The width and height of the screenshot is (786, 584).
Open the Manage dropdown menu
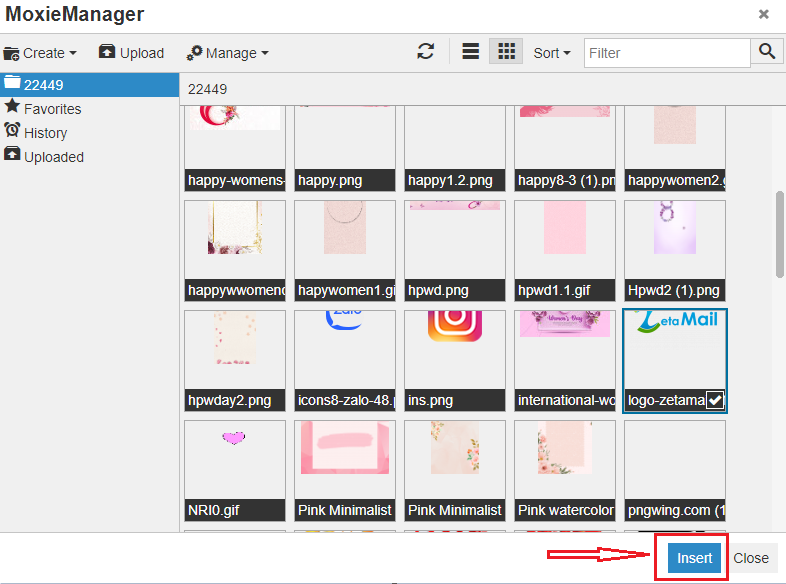(x=227, y=53)
